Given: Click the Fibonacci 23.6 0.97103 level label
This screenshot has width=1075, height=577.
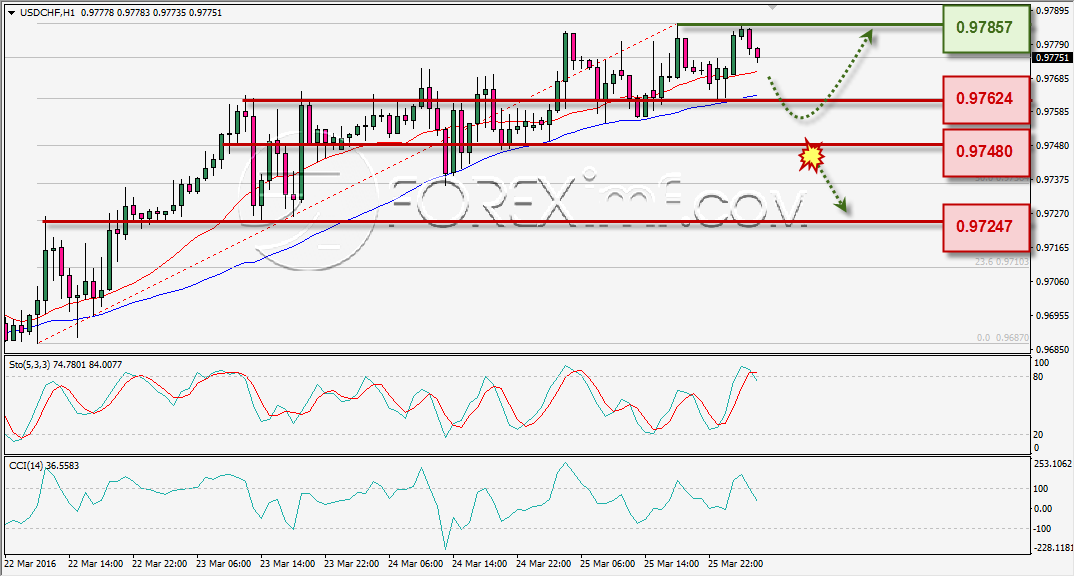Looking at the screenshot, I should (1002, 262).
